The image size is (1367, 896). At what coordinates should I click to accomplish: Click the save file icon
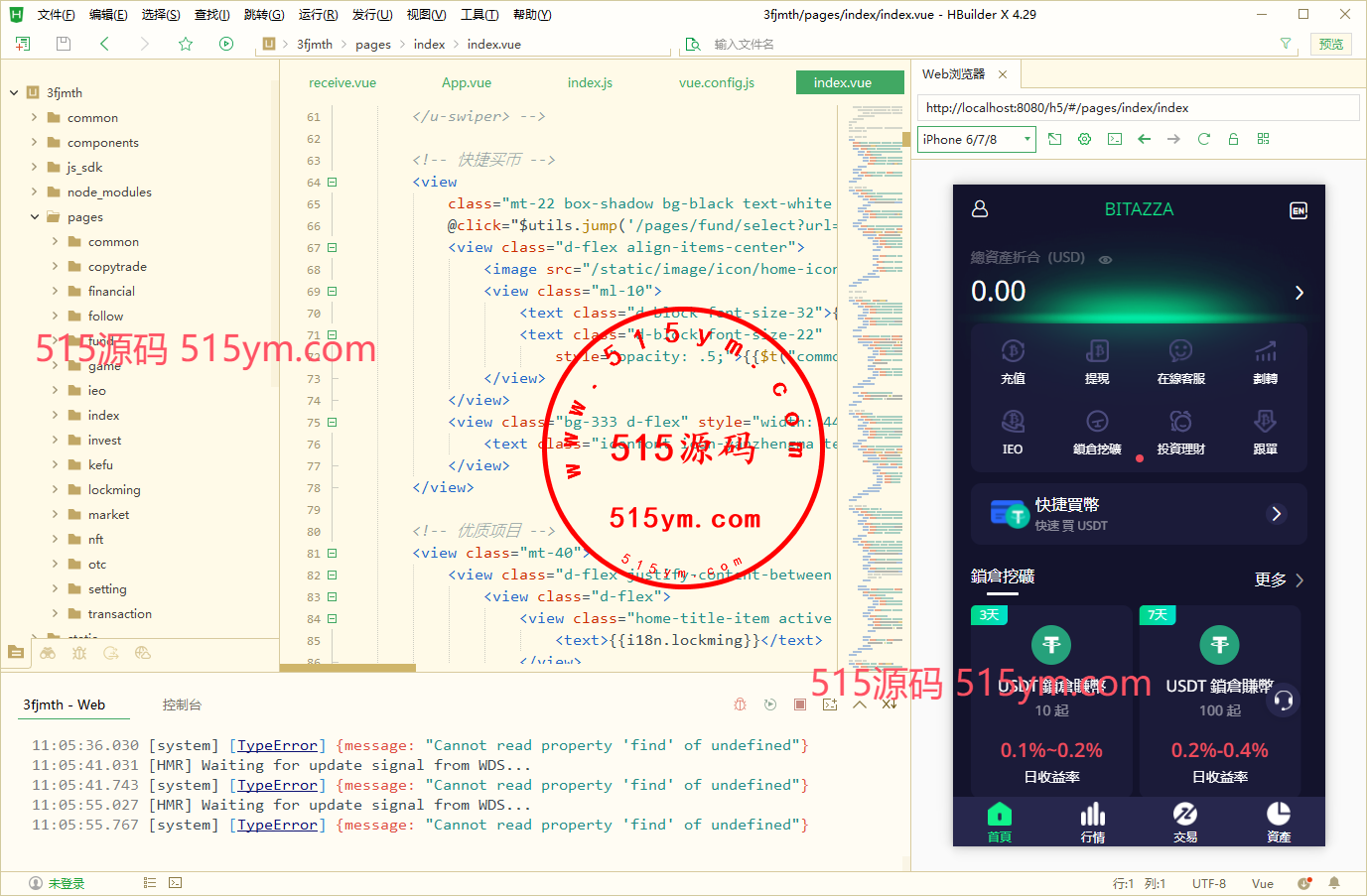point(64,44)
